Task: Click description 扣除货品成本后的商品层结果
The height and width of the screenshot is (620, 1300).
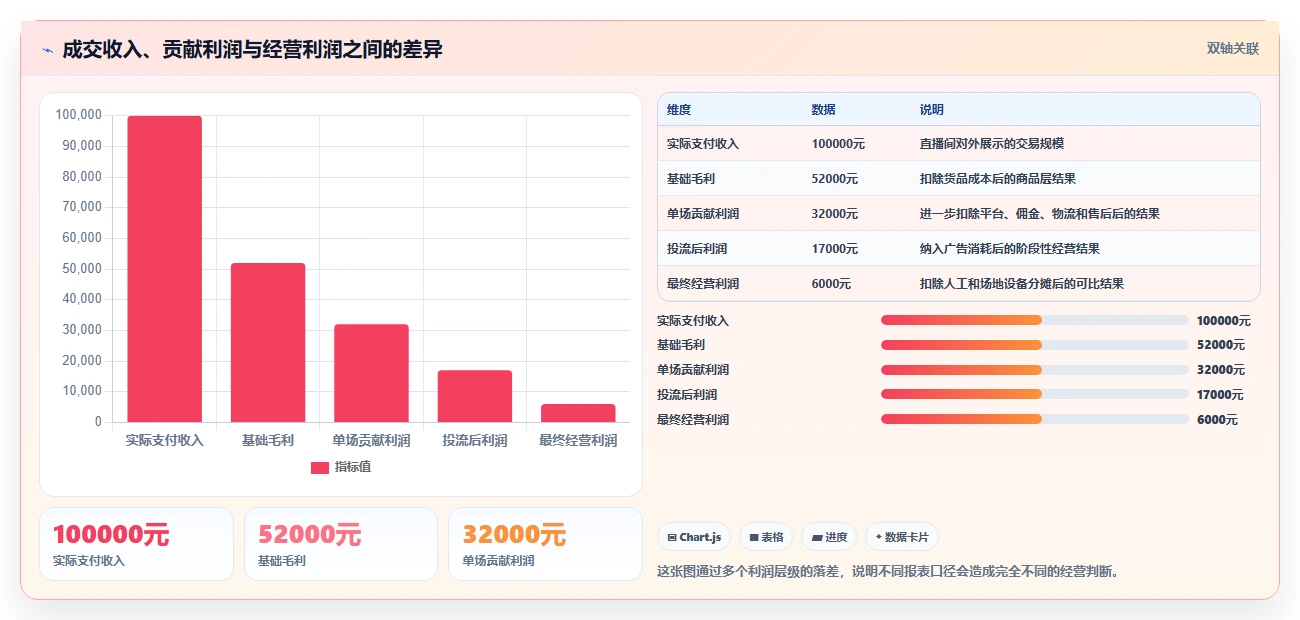Action: 998,179
